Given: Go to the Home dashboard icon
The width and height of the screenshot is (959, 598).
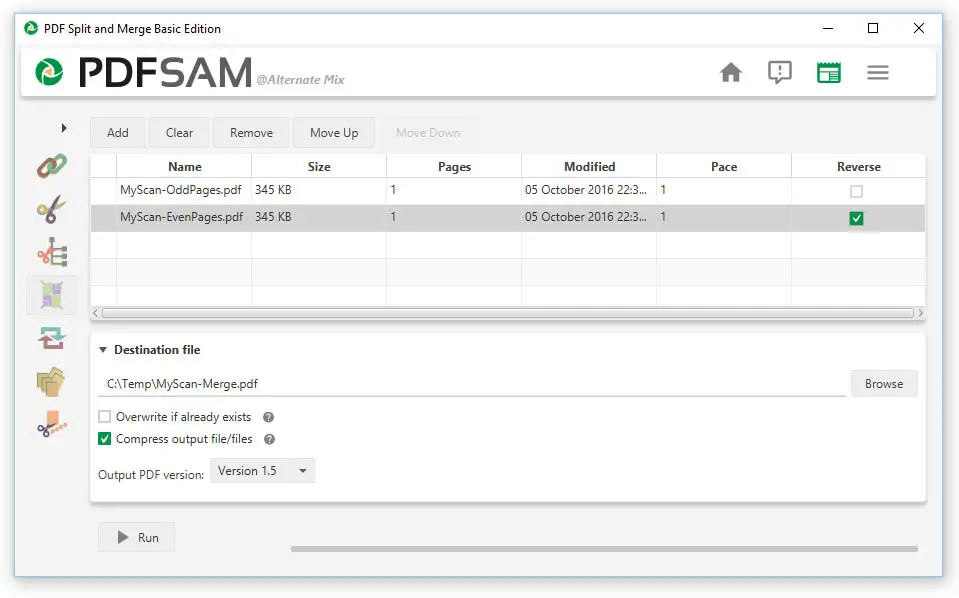Looking at the screenshot, I should [730, 72].
